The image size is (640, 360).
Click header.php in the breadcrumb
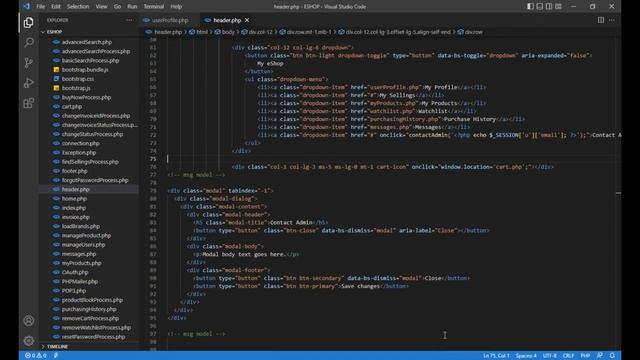168,32
